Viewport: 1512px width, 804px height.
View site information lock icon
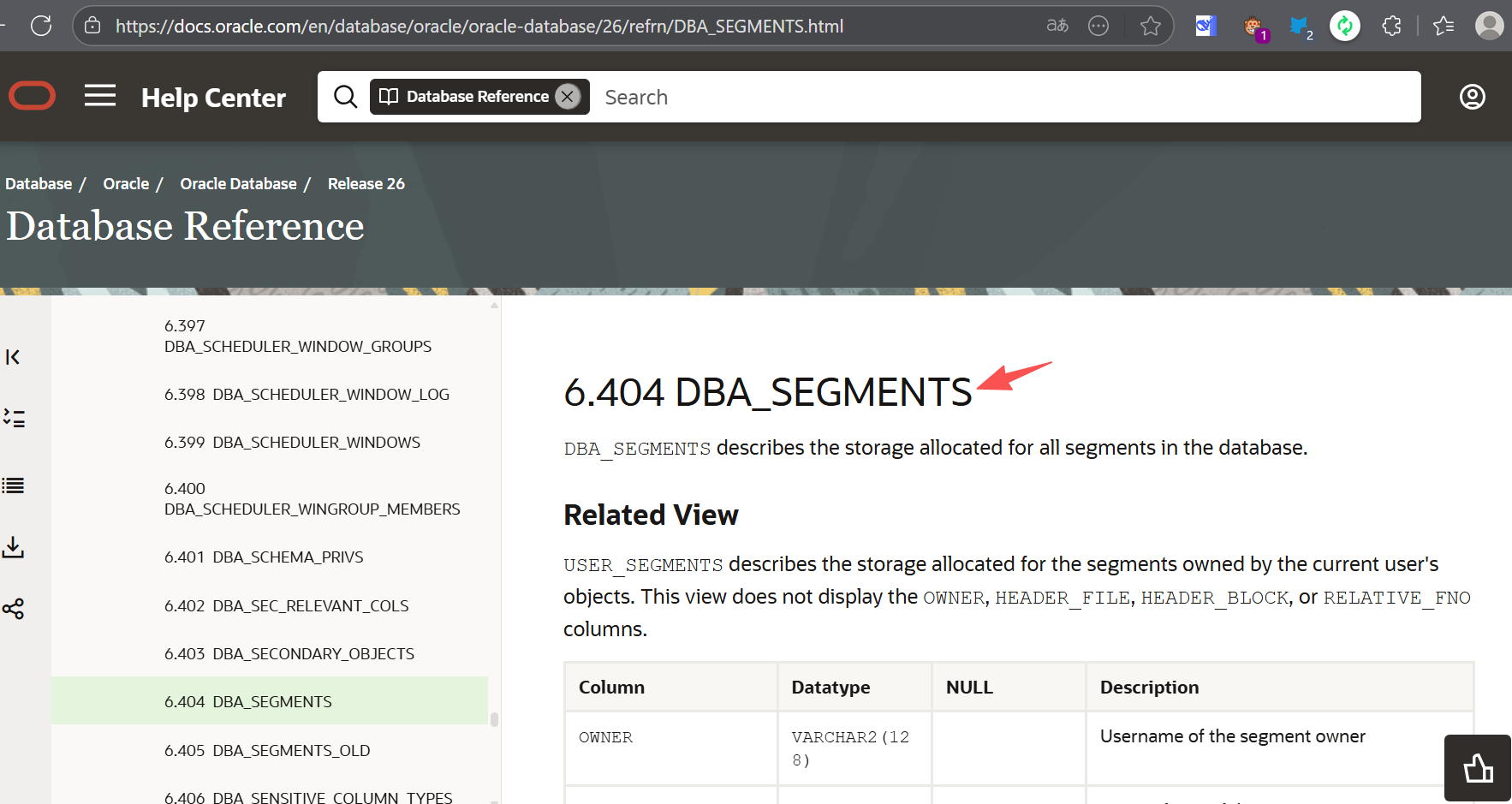point(92,26)
